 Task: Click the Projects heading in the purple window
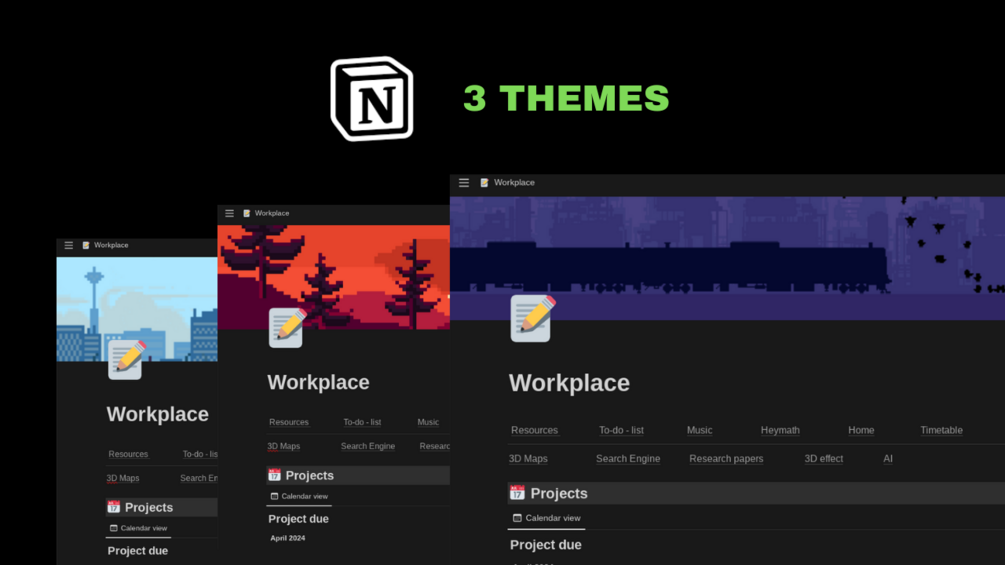click(559, 493)
